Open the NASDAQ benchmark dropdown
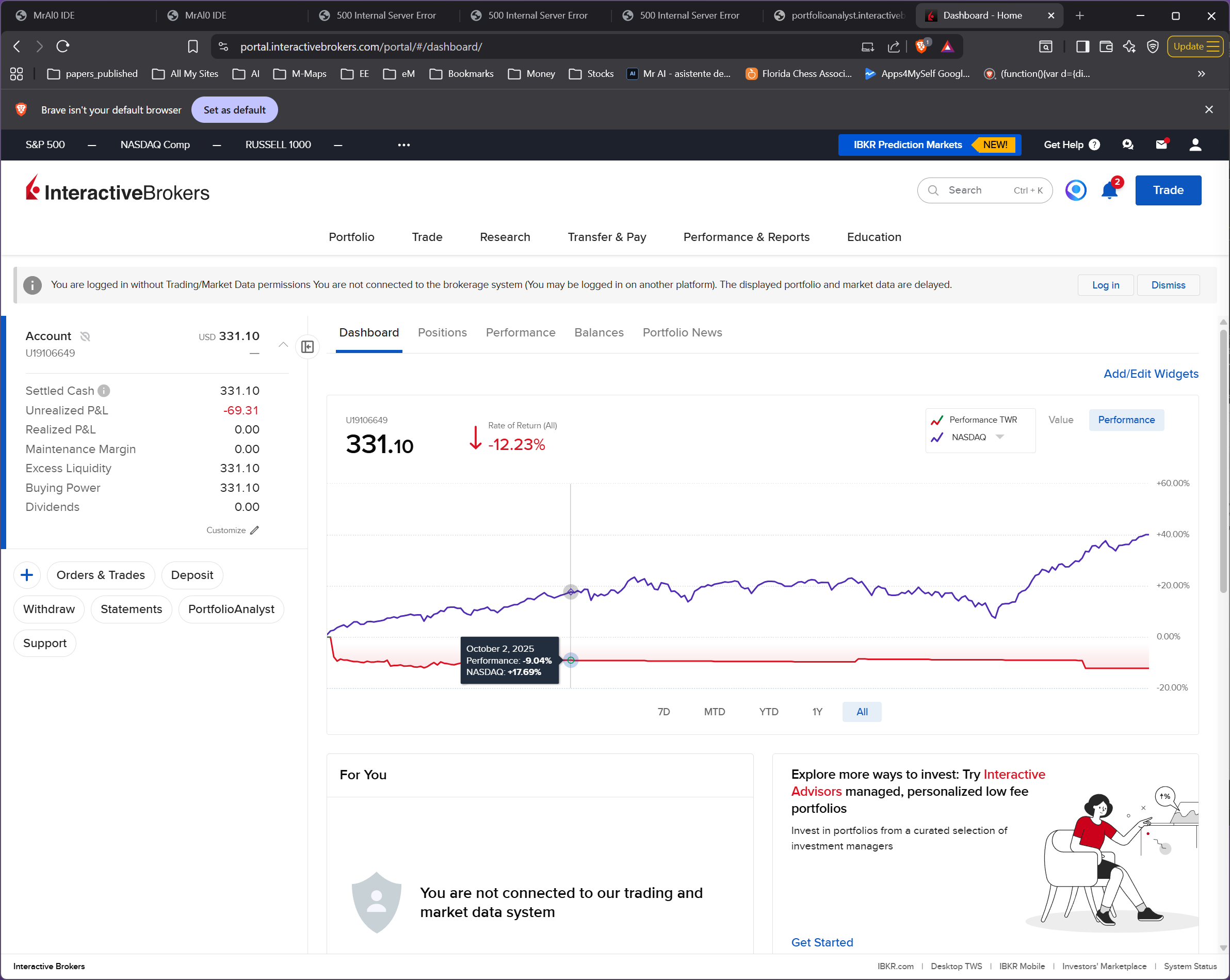Viewport: 1230px width, 980px height. click(999, 437)
